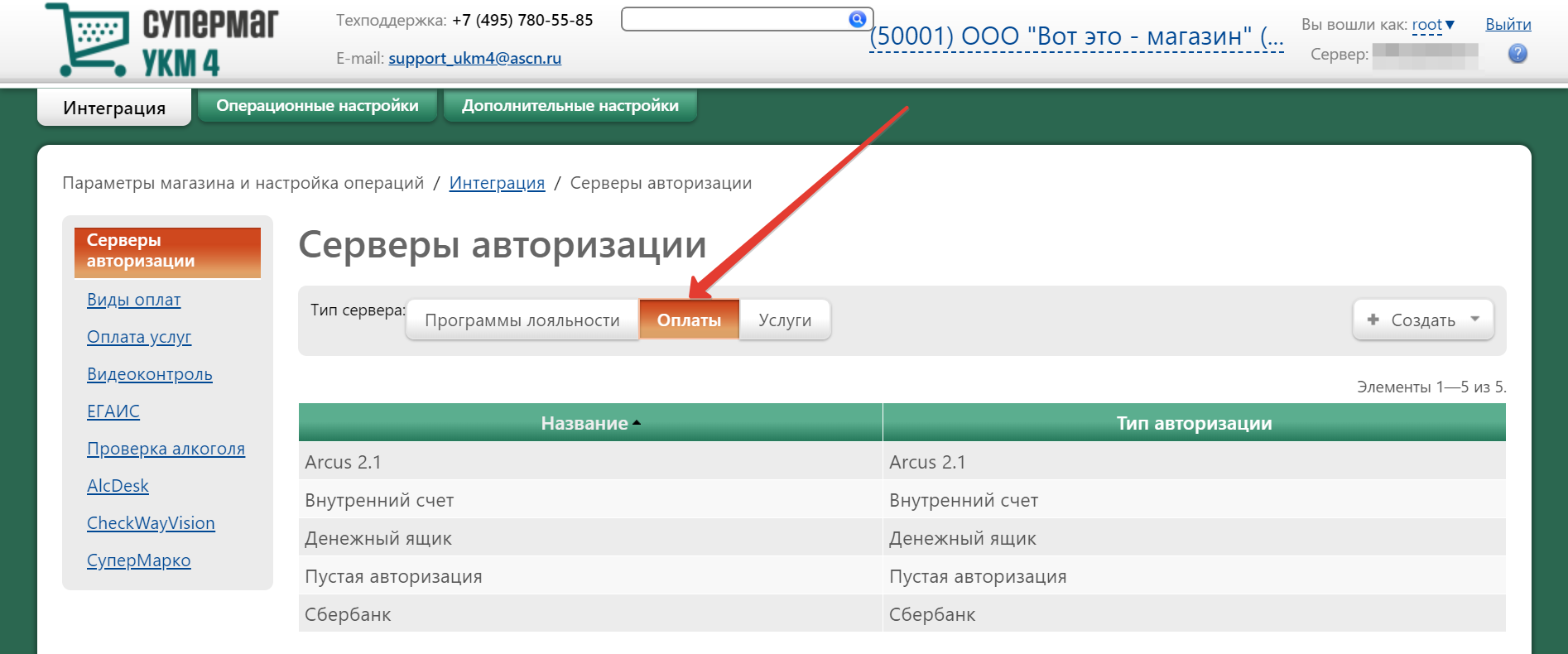
Task: Open the Создать dropdown menu
Action: (1422, 320)
